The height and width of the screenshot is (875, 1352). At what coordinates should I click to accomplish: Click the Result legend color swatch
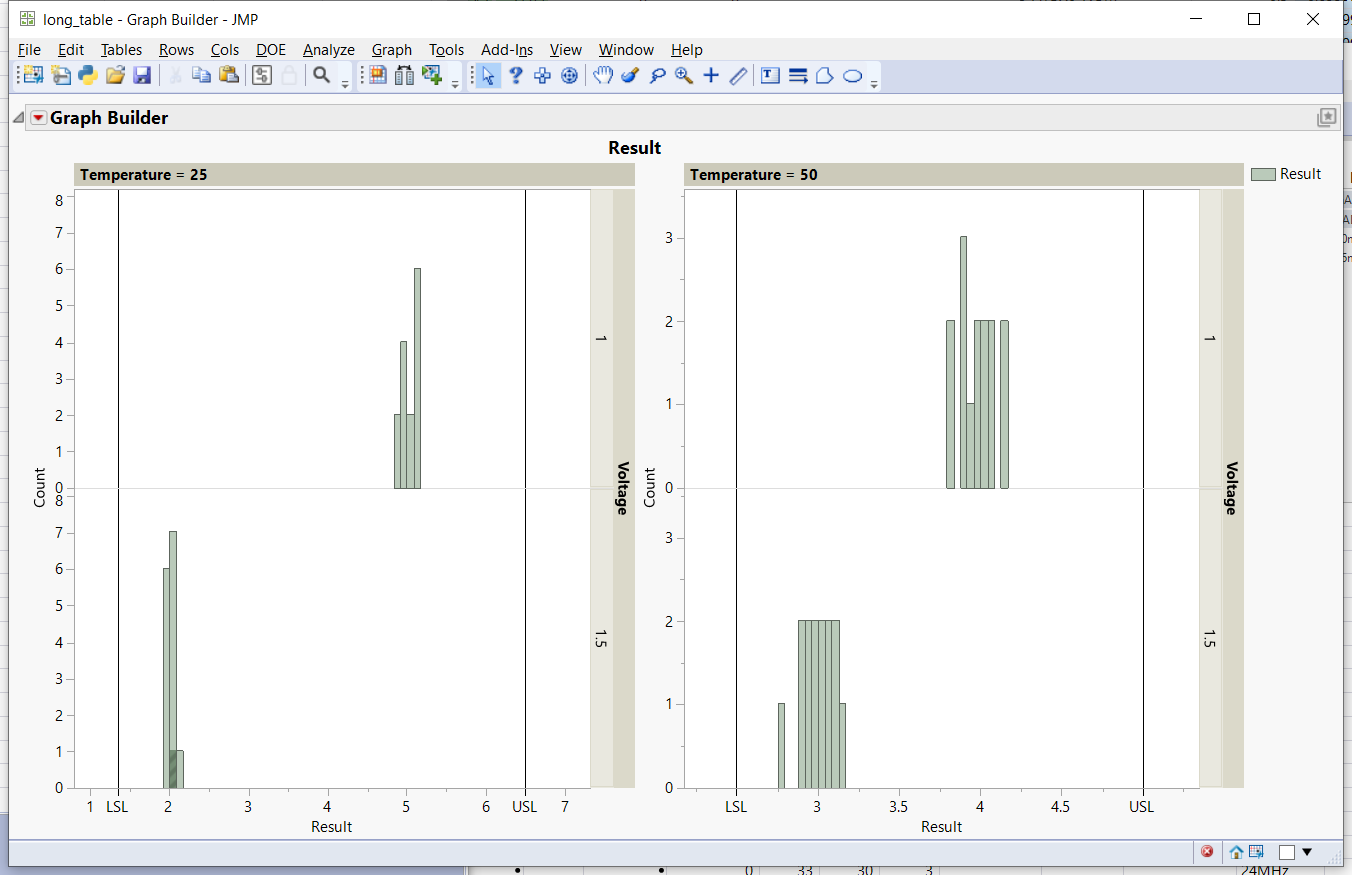click(x=1263, y=174)
